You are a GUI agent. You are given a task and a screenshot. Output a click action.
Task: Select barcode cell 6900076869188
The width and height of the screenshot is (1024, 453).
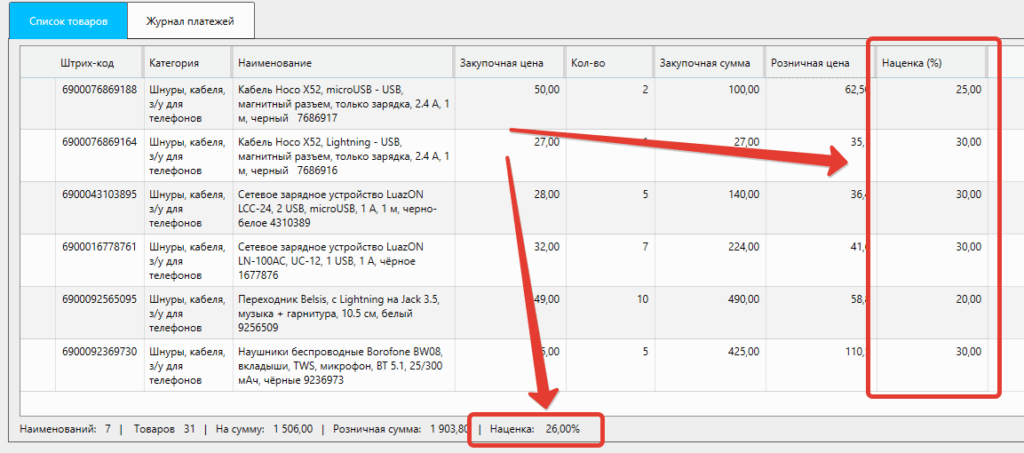(x=99, y=90)
